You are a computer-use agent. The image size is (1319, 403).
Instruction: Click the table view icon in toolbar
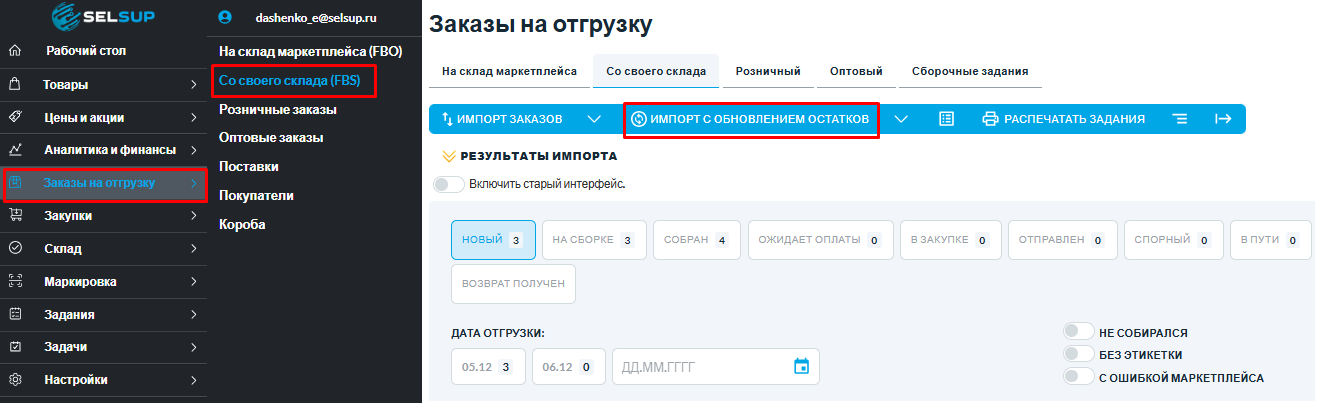pyautogui.click(x=946, y=119)
